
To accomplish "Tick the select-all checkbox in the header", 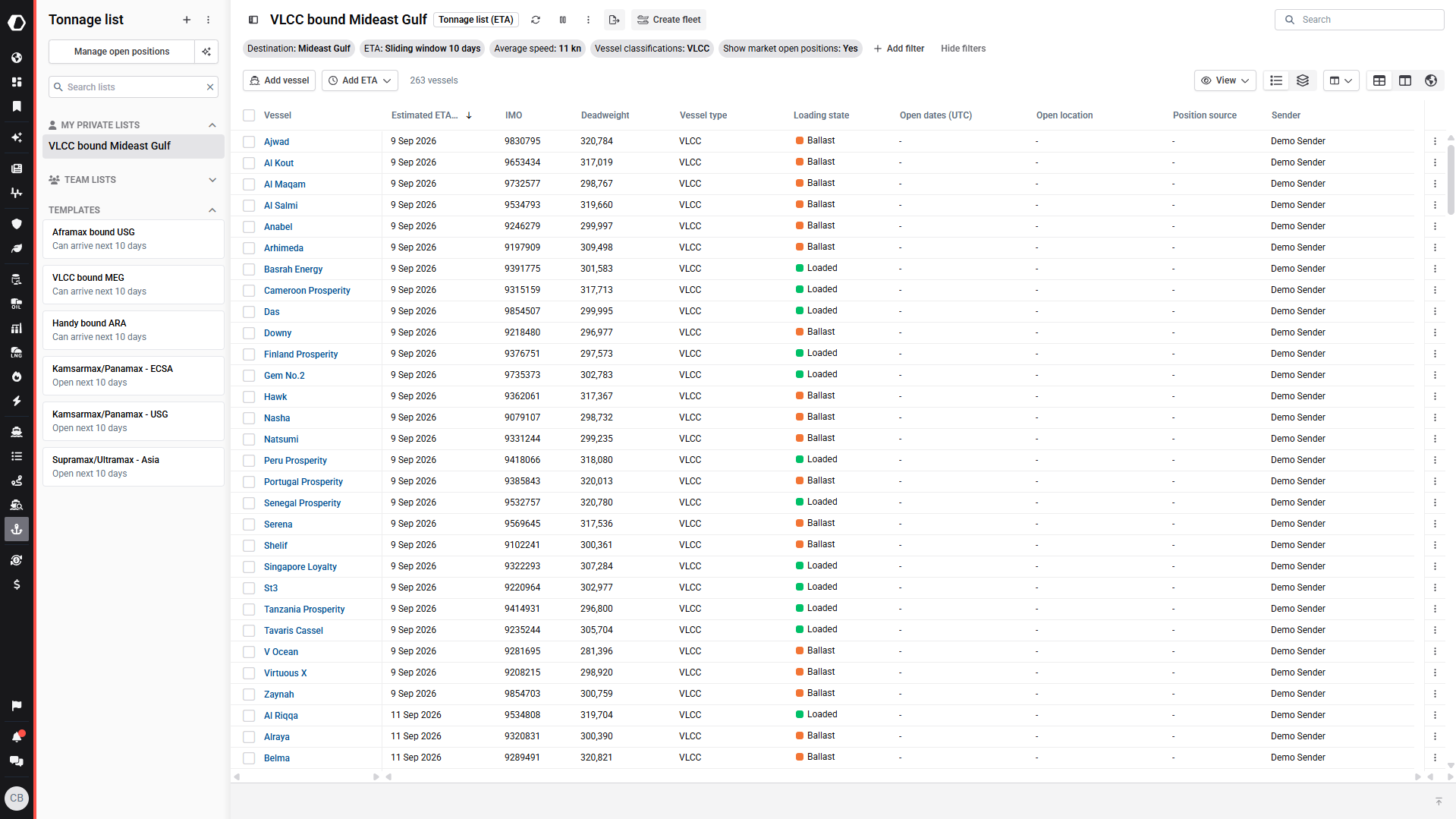I will coord(249,115).
